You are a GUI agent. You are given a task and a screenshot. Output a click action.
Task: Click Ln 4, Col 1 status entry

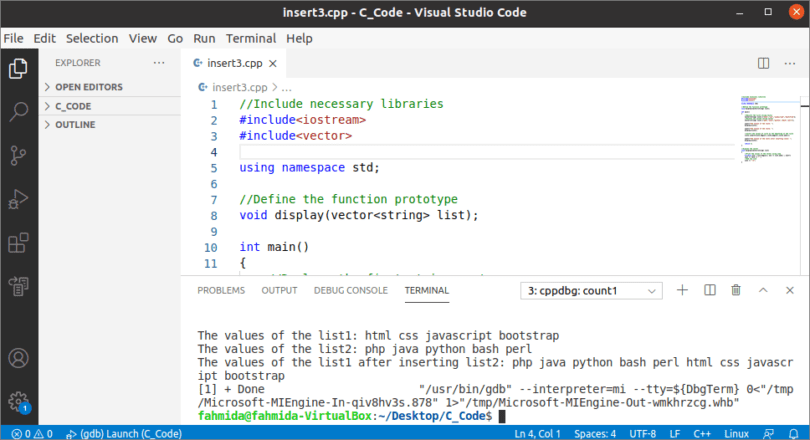coord(537,434)
